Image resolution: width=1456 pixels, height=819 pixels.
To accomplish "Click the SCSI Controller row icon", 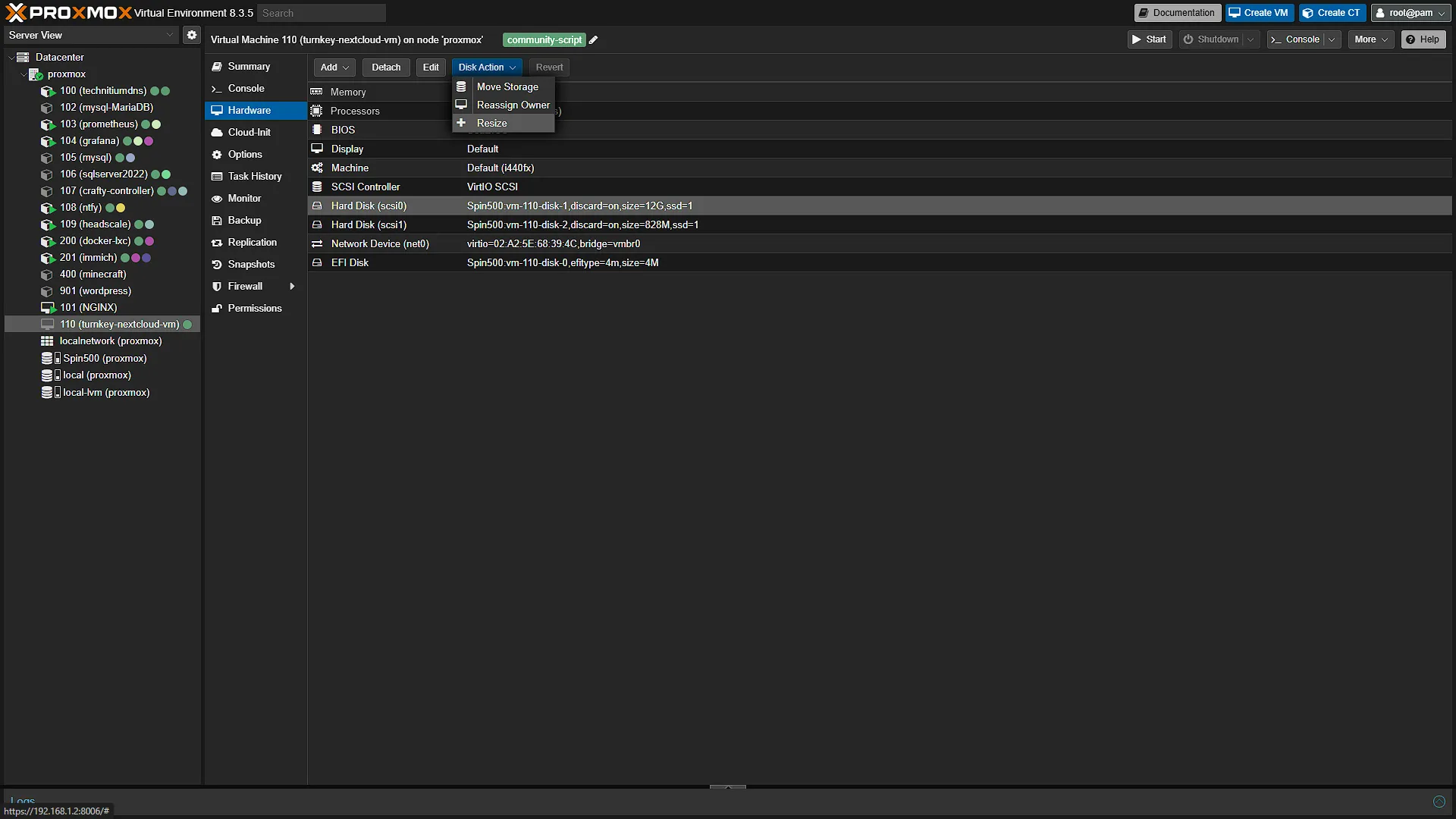I will point(317,187).
